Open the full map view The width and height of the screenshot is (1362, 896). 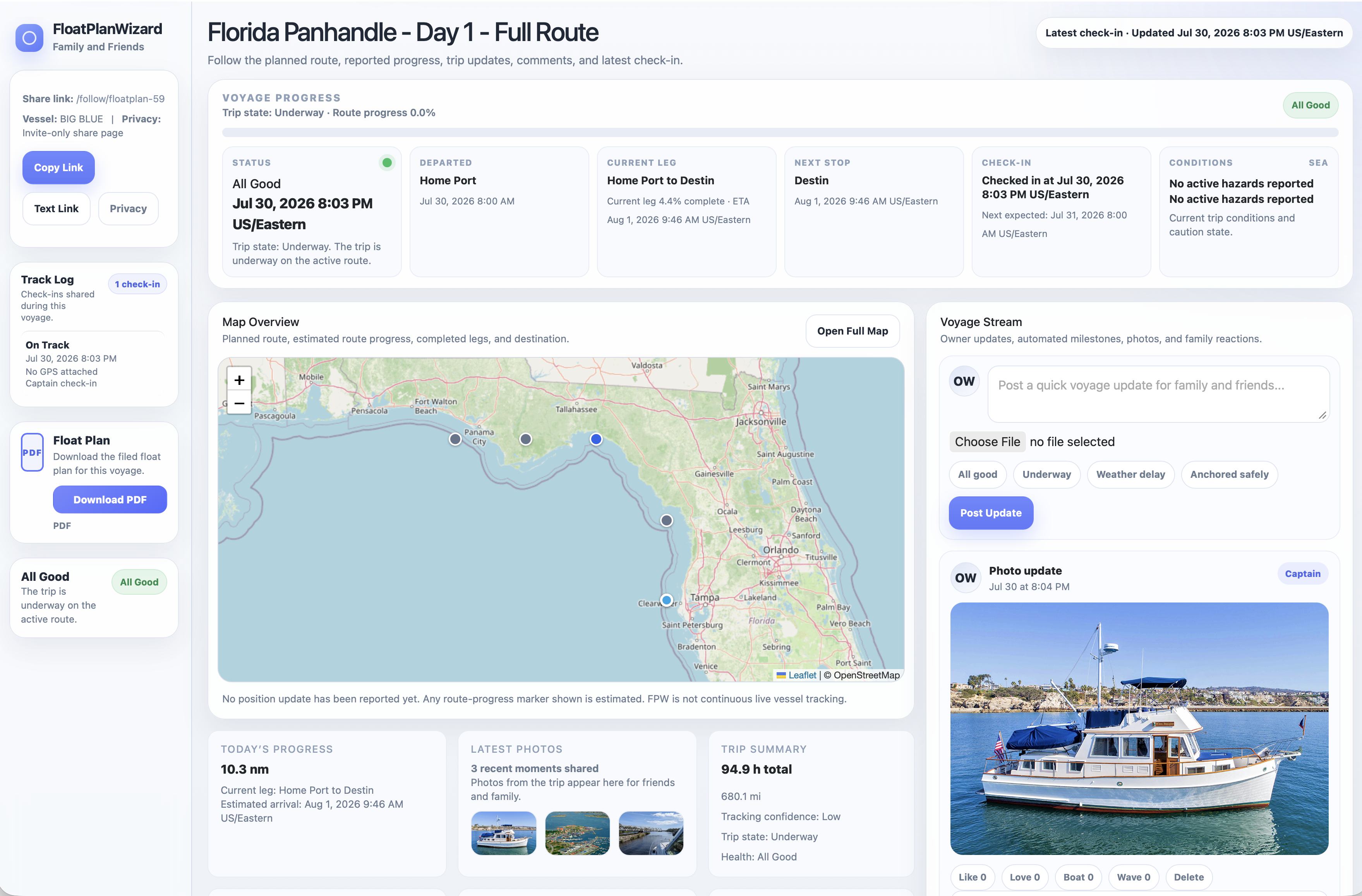(x=853, y=331)
